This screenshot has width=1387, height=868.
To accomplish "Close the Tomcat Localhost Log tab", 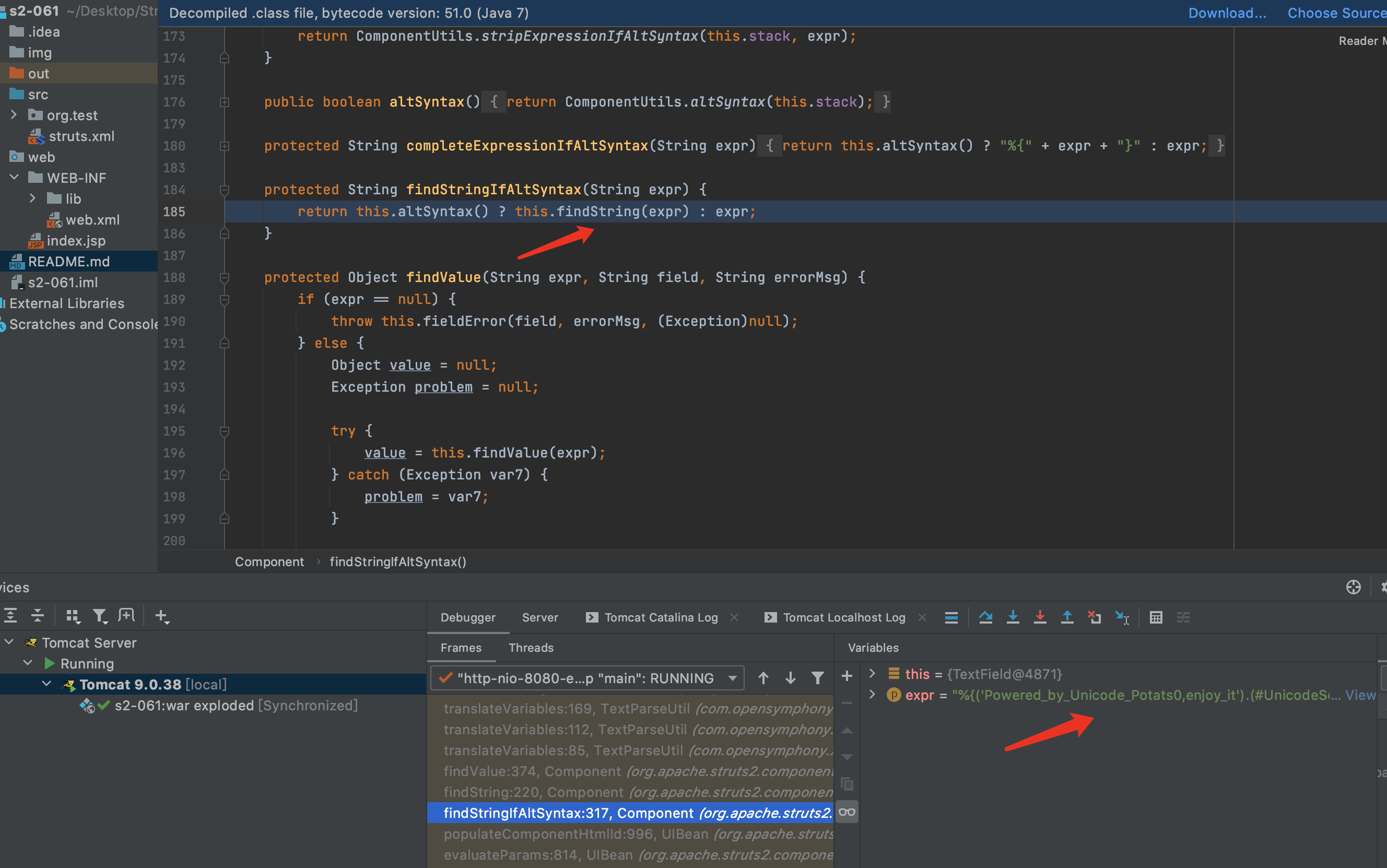I will [922, 617].
